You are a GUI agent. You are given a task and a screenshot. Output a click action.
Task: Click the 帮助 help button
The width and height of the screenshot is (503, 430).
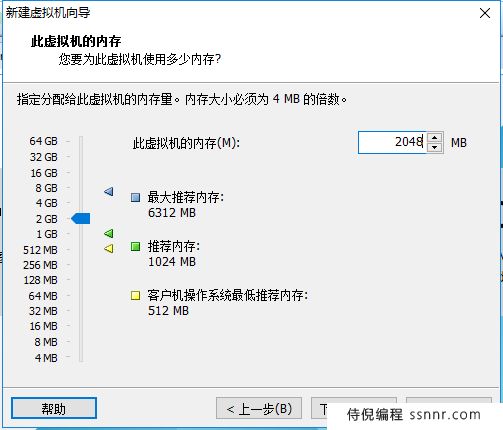point(54,408)
